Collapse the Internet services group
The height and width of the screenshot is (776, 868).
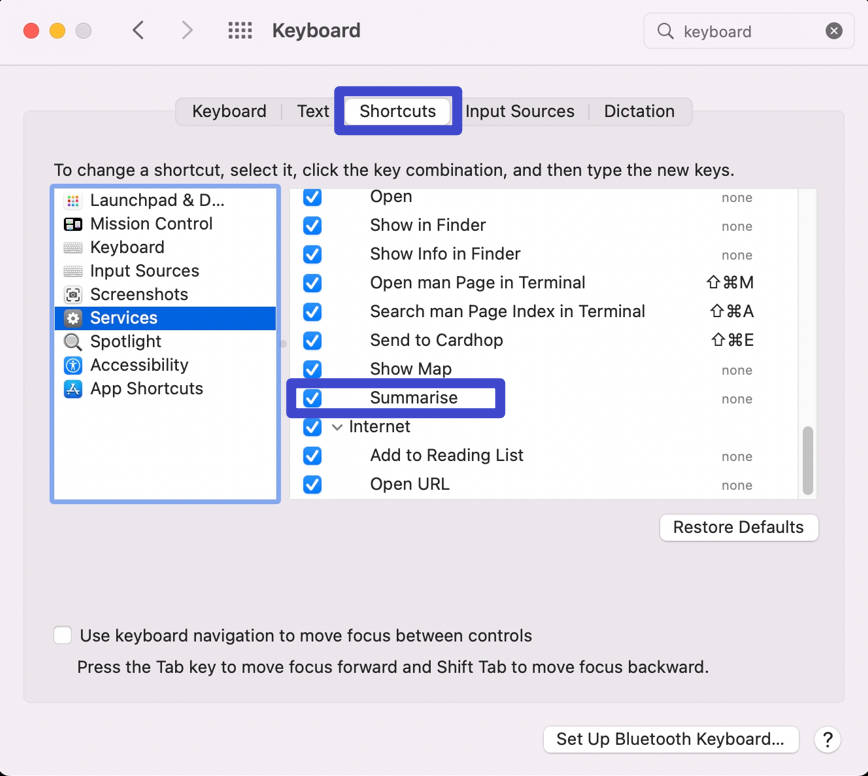337,426
